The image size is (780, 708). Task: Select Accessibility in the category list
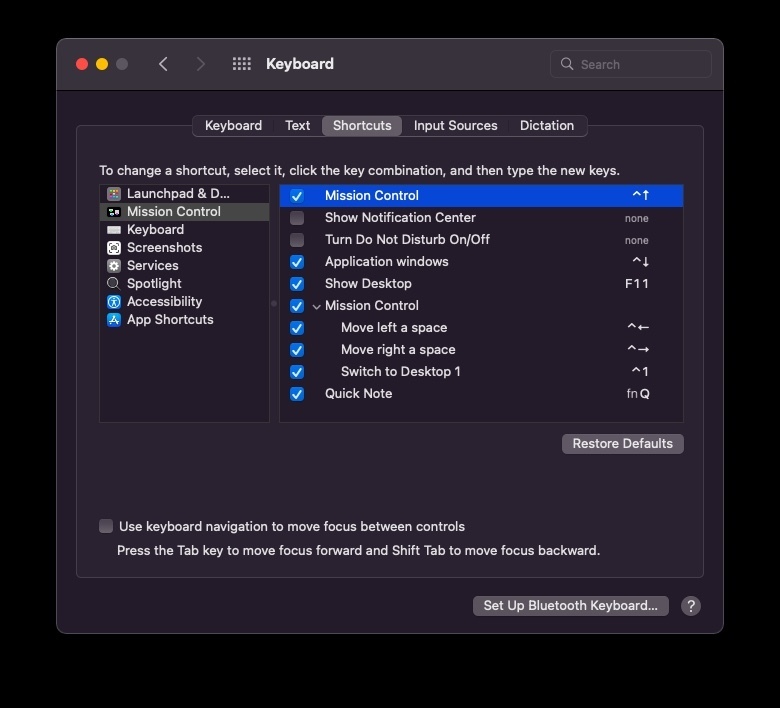(185, 302)
